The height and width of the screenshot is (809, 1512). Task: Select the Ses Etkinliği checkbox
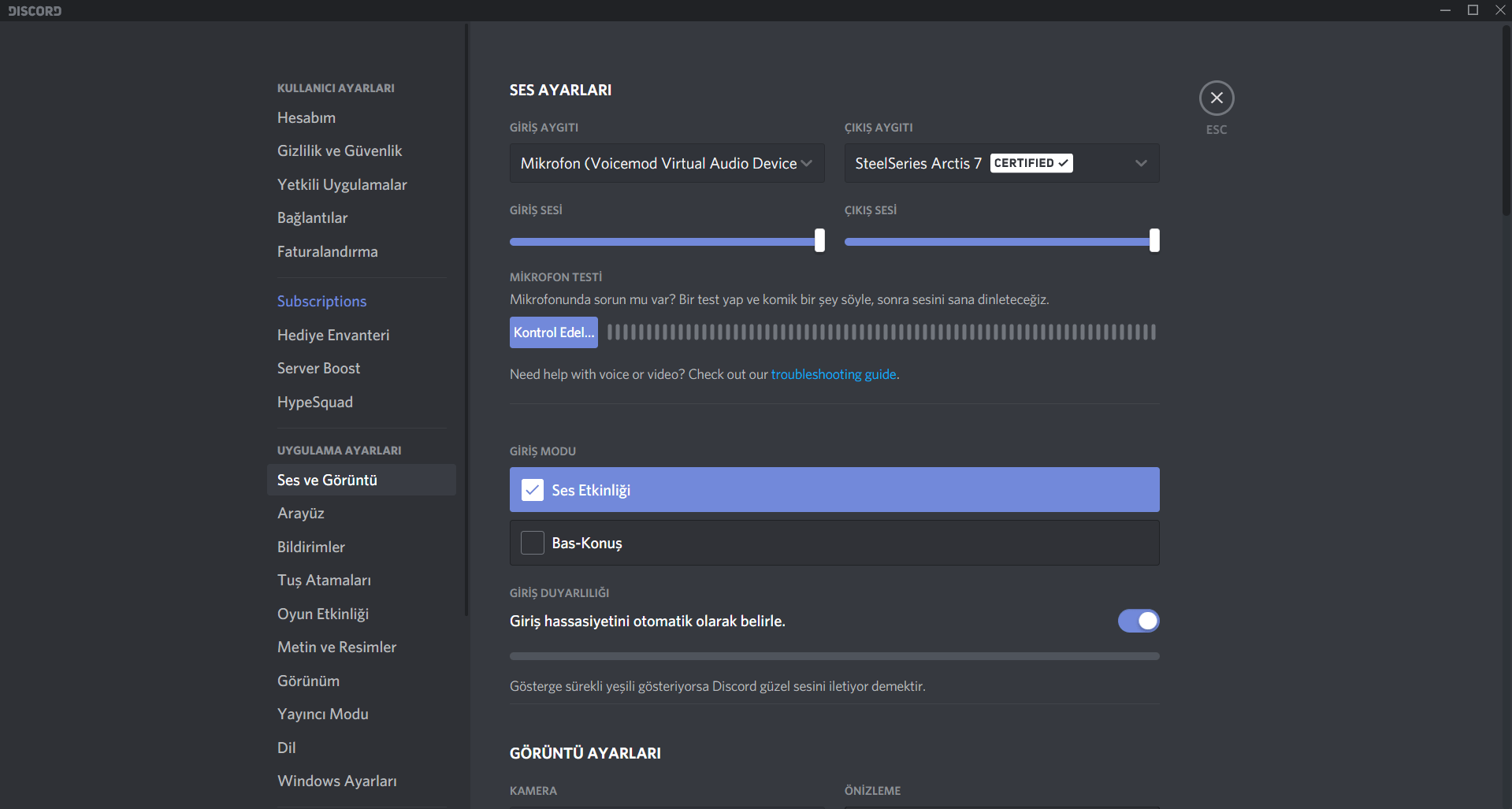533,490
